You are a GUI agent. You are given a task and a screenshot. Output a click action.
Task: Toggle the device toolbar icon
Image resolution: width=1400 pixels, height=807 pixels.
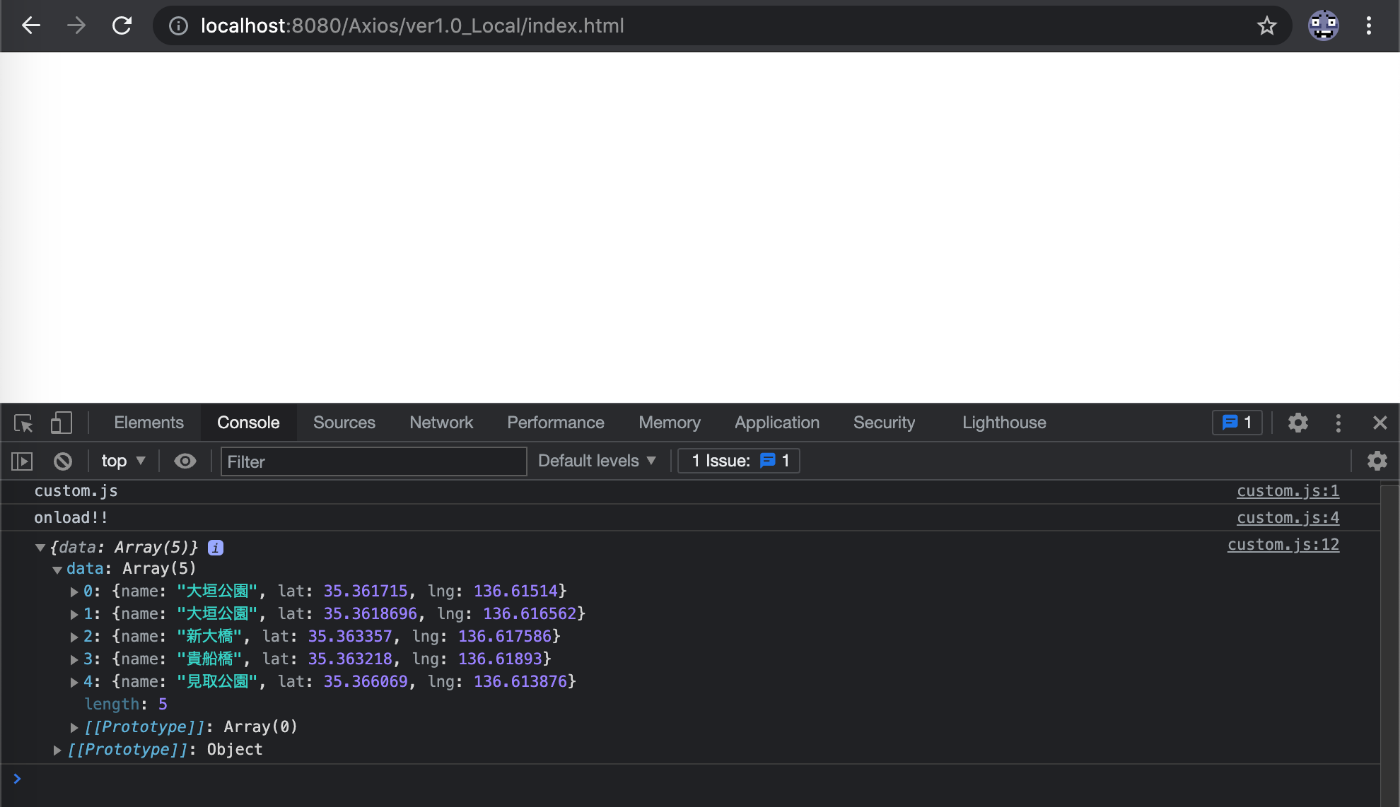pyautogui.click(x=61, y=423)
